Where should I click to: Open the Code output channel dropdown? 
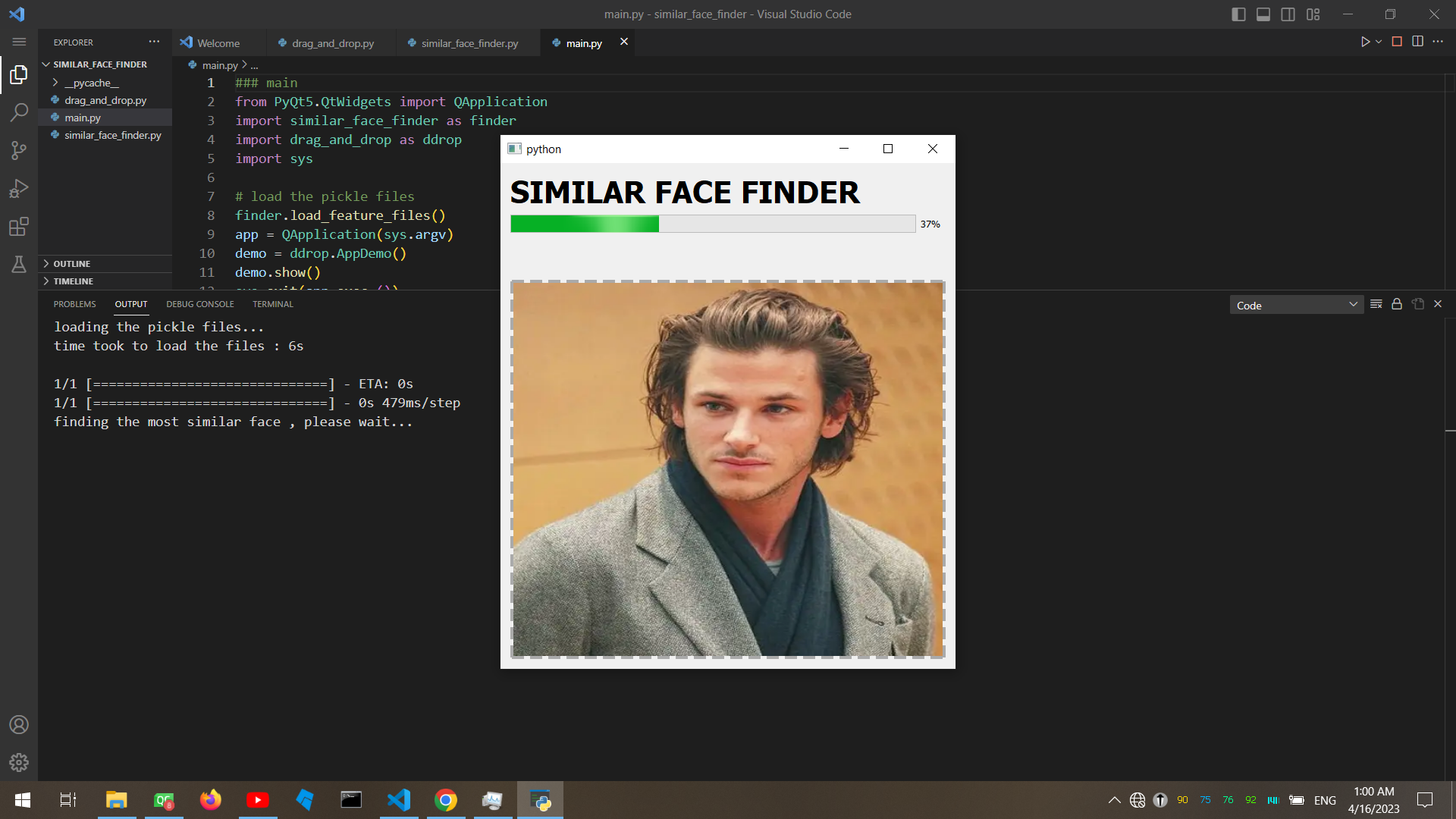(x=1296, y=304)
